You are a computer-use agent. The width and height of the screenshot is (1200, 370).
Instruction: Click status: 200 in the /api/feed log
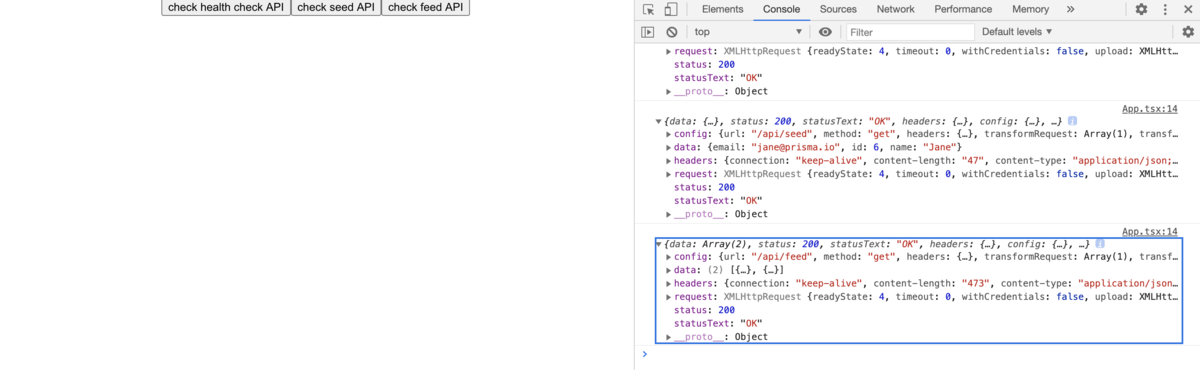(704, 310)
